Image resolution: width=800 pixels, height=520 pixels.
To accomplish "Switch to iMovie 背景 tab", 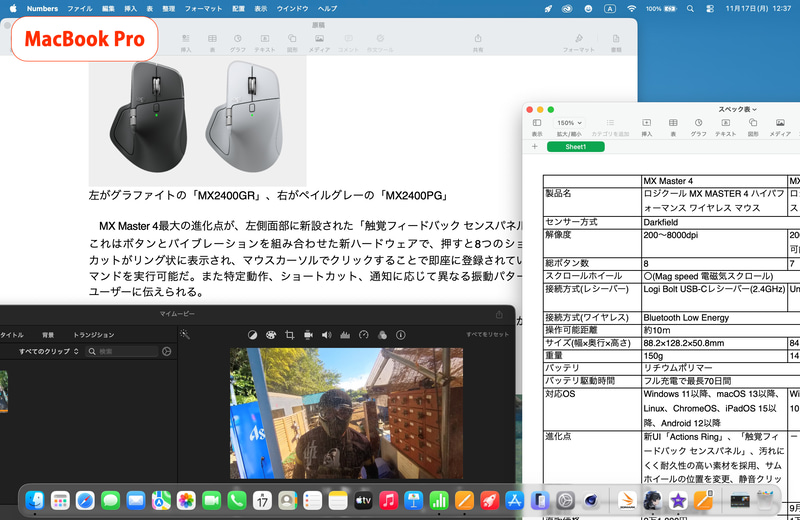I will (48, 335).
